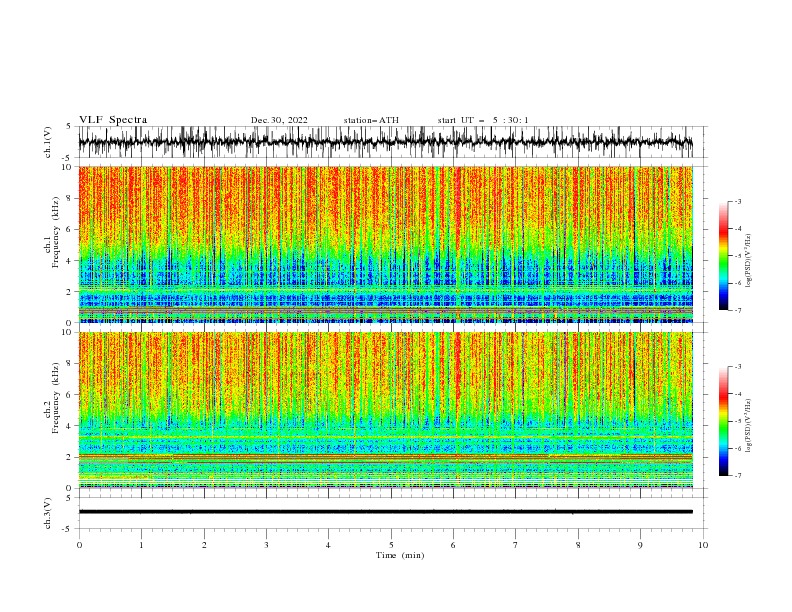This screenshot has width=792, height=612.
Task: Click the date "Dec.30, 2022"
Action: (279, 120)
